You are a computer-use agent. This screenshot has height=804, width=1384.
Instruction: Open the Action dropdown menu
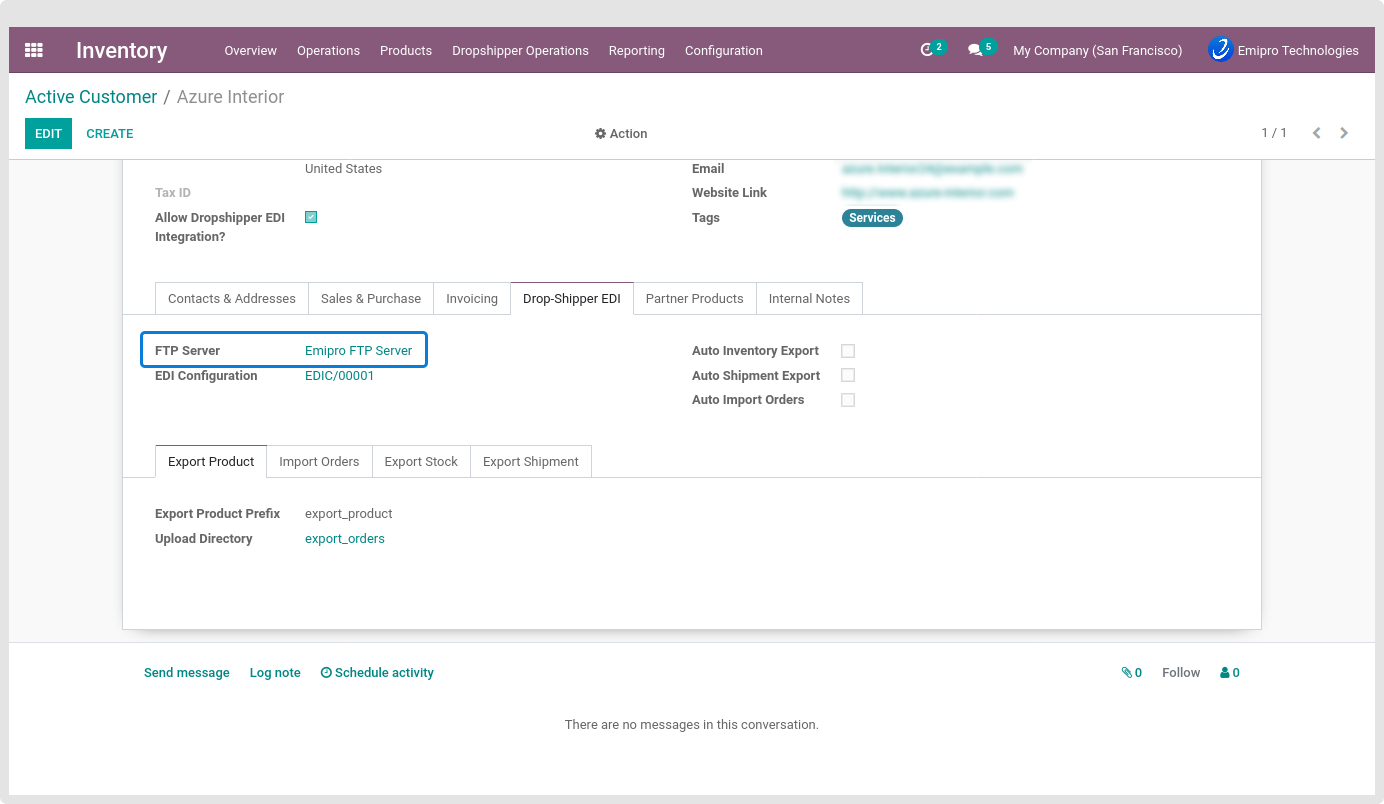click(x=621, y=134)
